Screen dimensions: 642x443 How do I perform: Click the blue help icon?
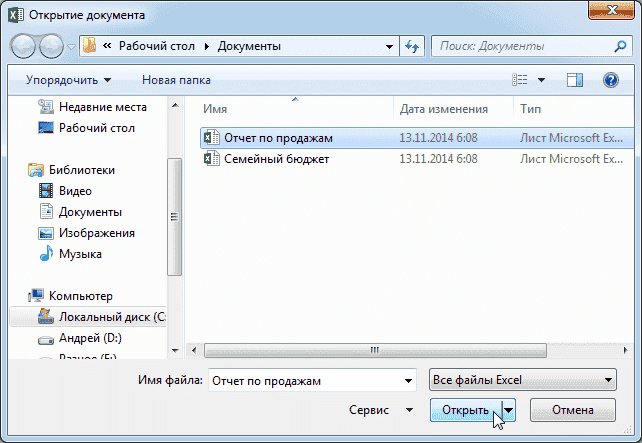click(610, 80)
